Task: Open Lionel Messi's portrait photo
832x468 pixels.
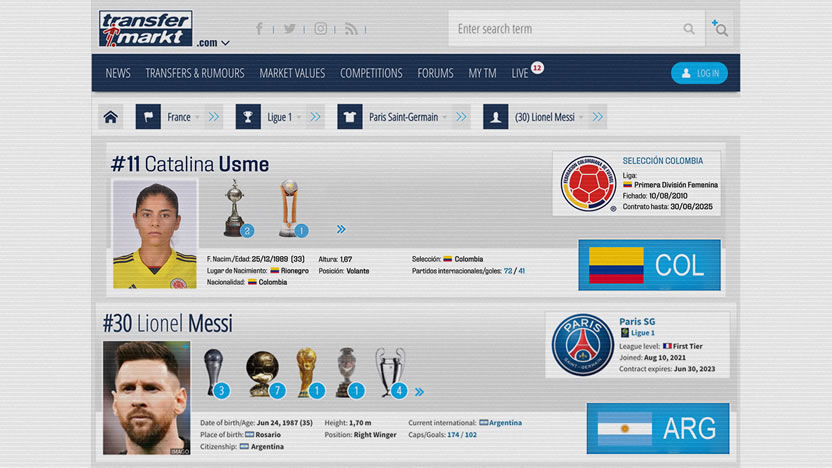Action: coord(146,398)
